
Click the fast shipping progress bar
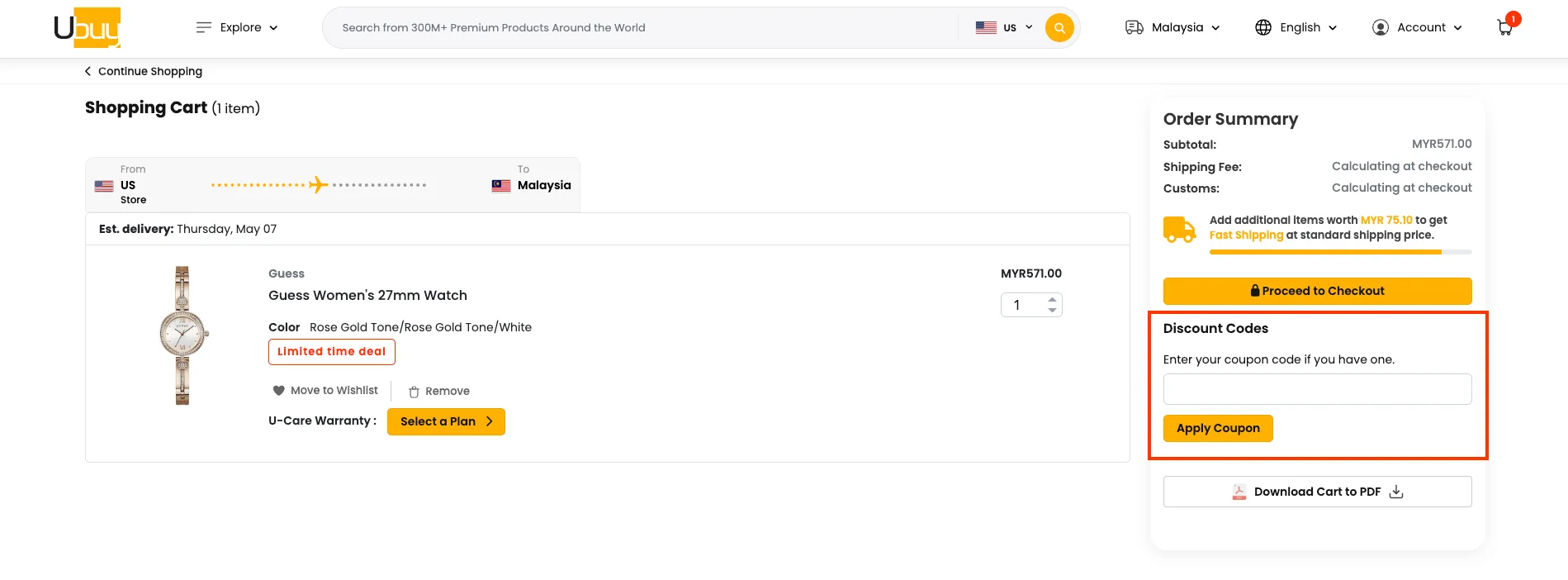1340,252
